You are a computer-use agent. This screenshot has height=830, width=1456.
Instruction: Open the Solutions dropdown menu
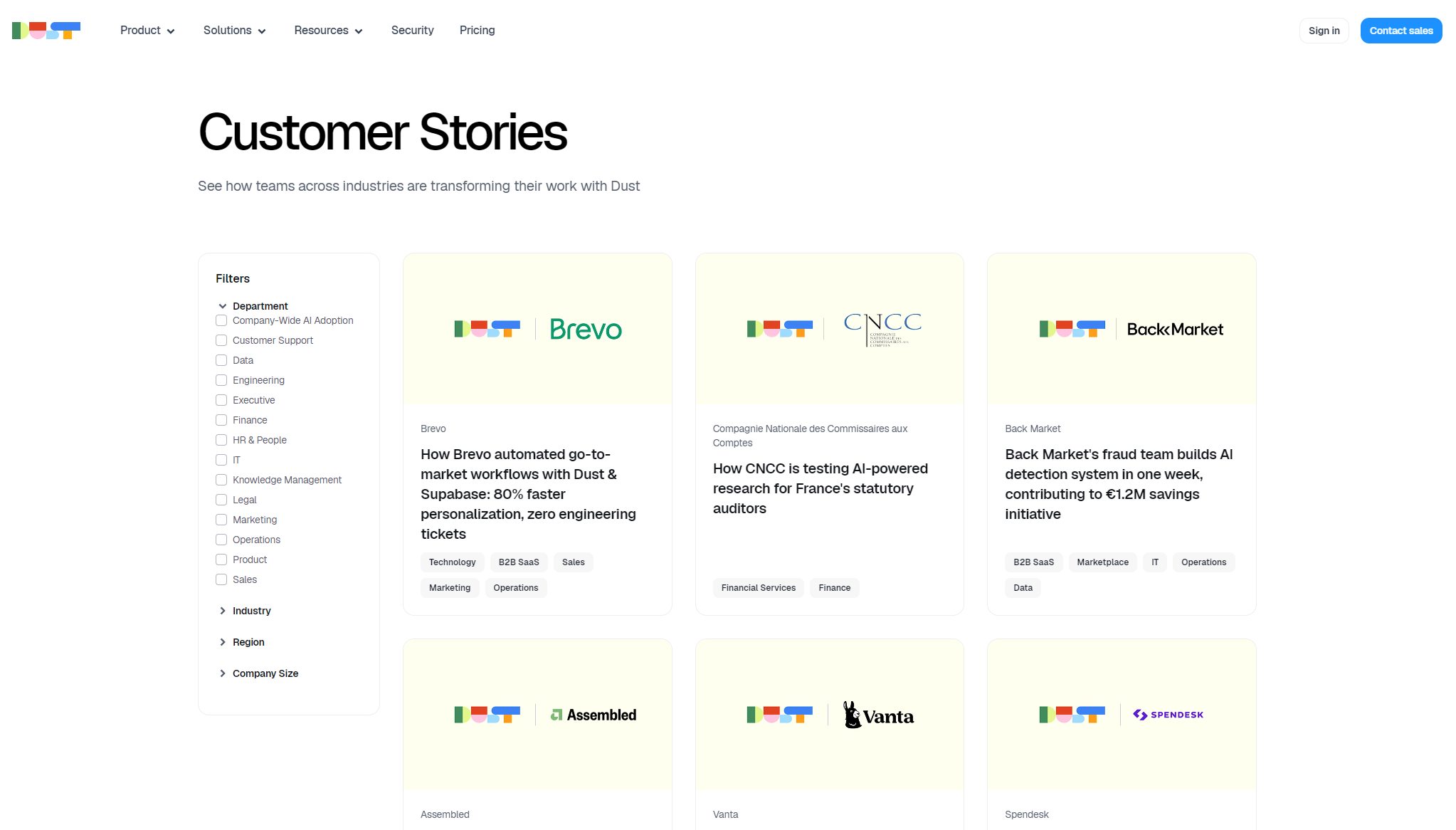[234, 31]
